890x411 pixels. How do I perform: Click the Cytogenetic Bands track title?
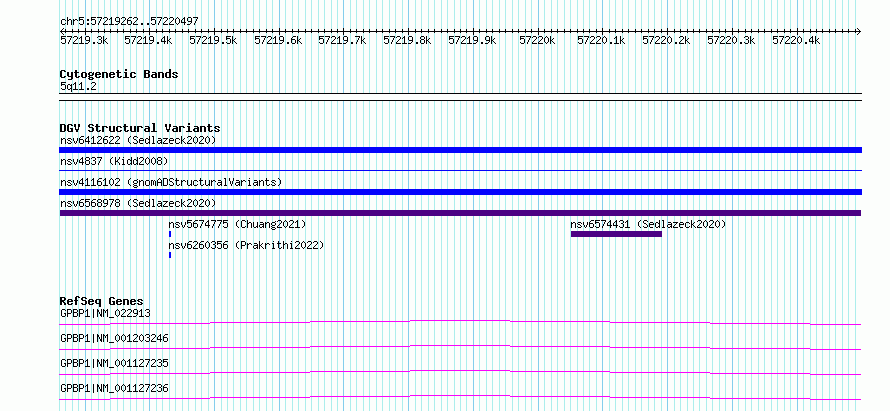(119, 74)
